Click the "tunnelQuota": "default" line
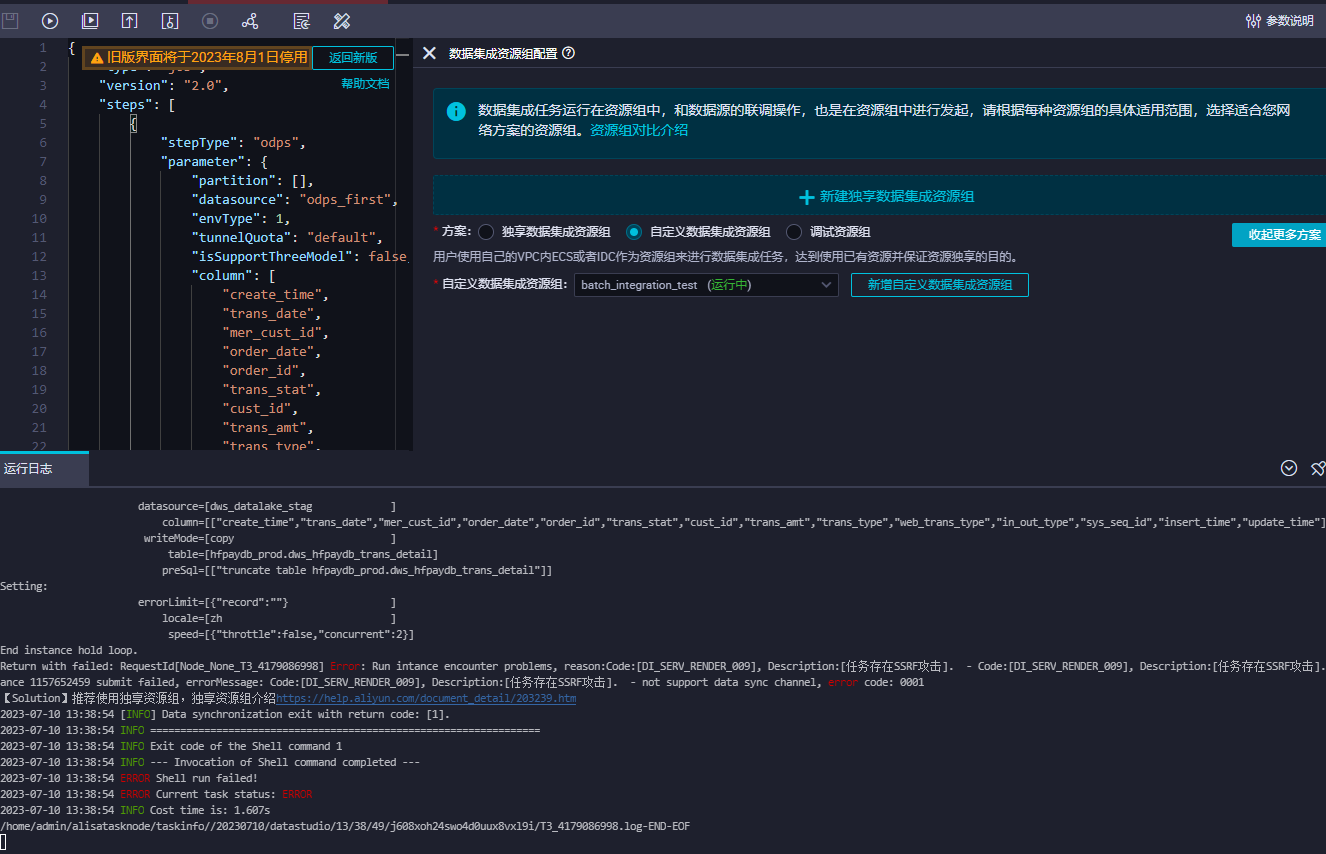This screenshot has height=854, width=1326. coord(288,238)
